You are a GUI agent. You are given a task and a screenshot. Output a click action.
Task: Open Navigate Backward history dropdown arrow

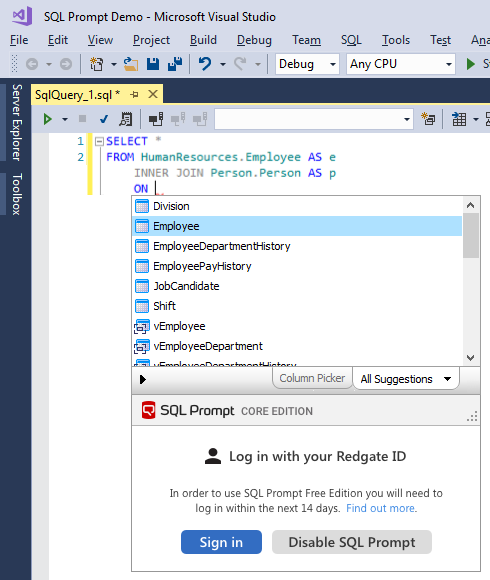coord(49,64)
